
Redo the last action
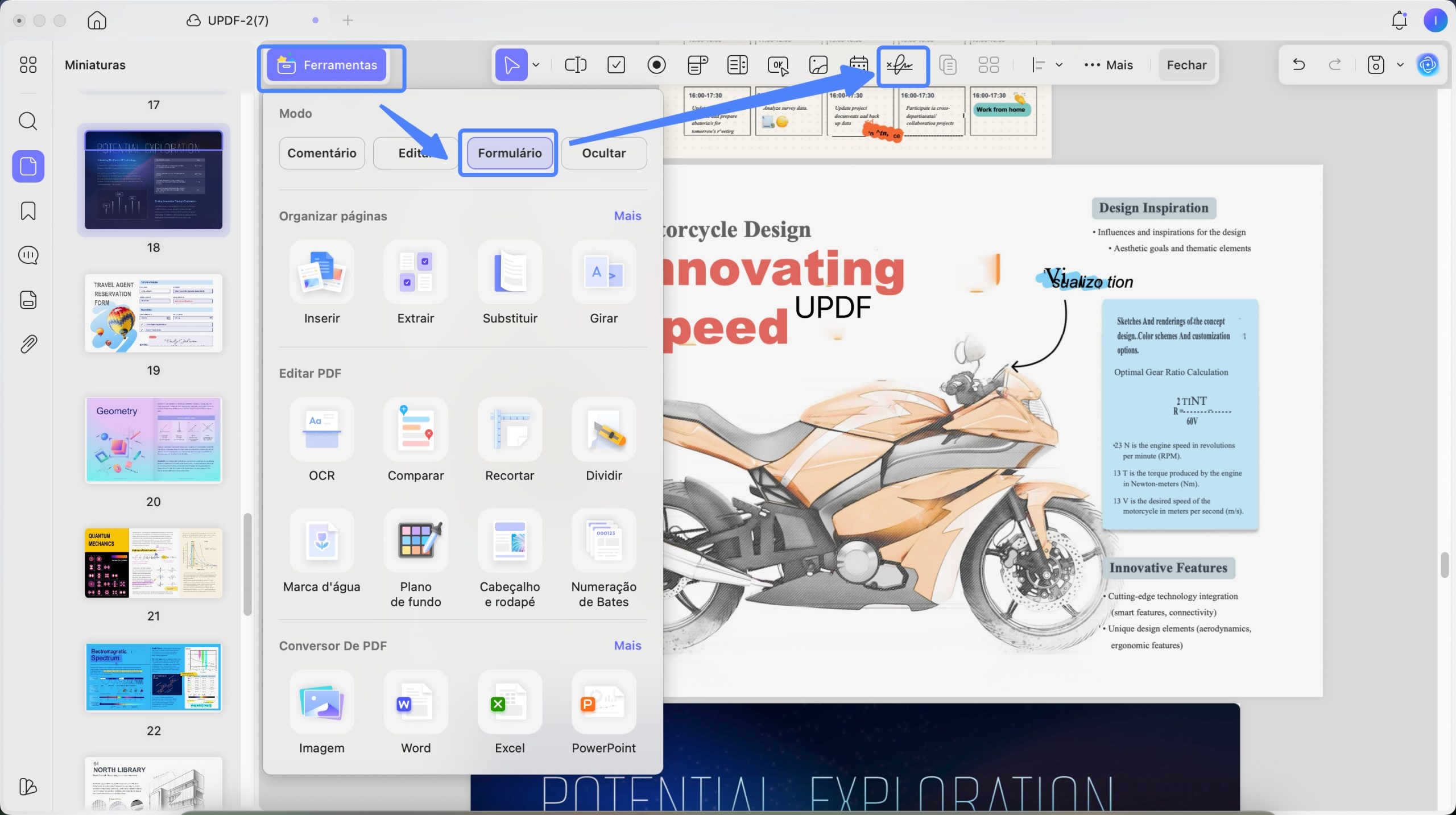click(x=1335, y=64)
